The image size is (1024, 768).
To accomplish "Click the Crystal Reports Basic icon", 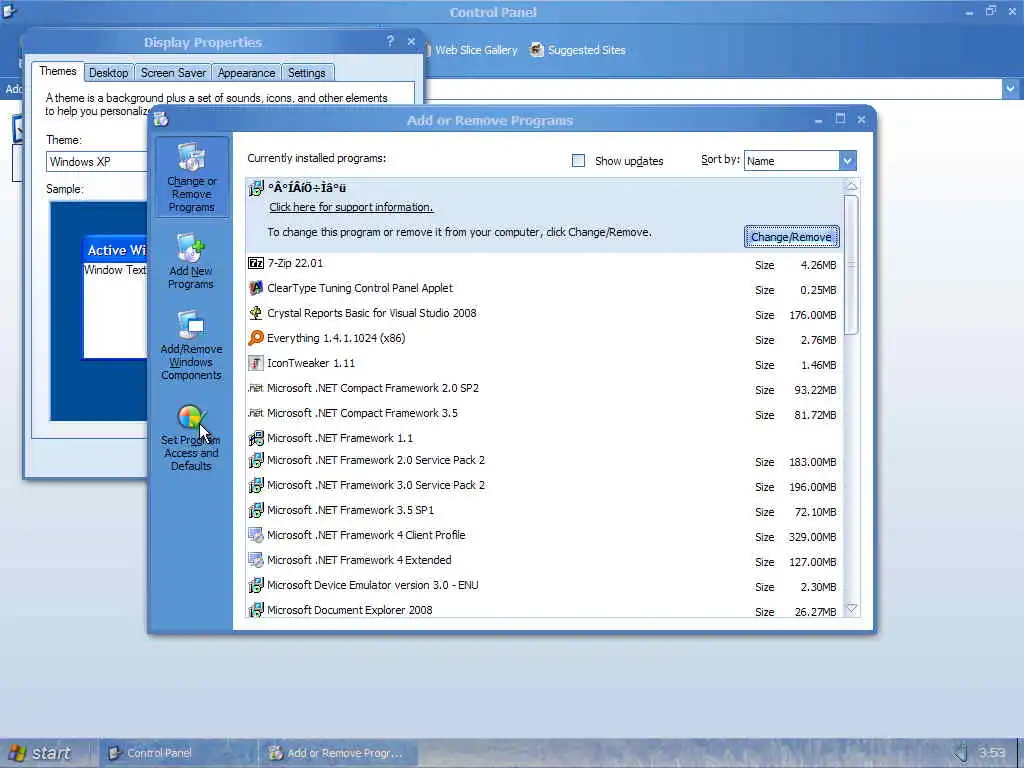I will [256, 313].
